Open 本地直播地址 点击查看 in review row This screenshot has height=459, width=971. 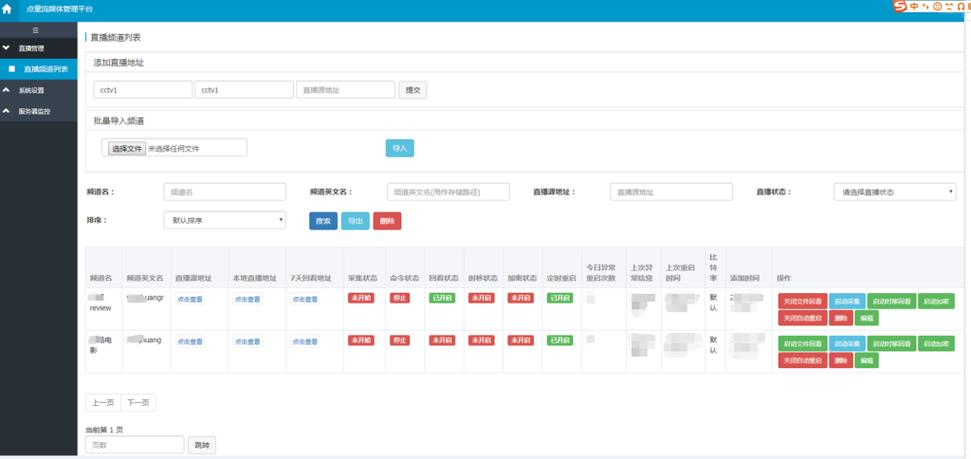pyautogui.click(x=247, y=299)
